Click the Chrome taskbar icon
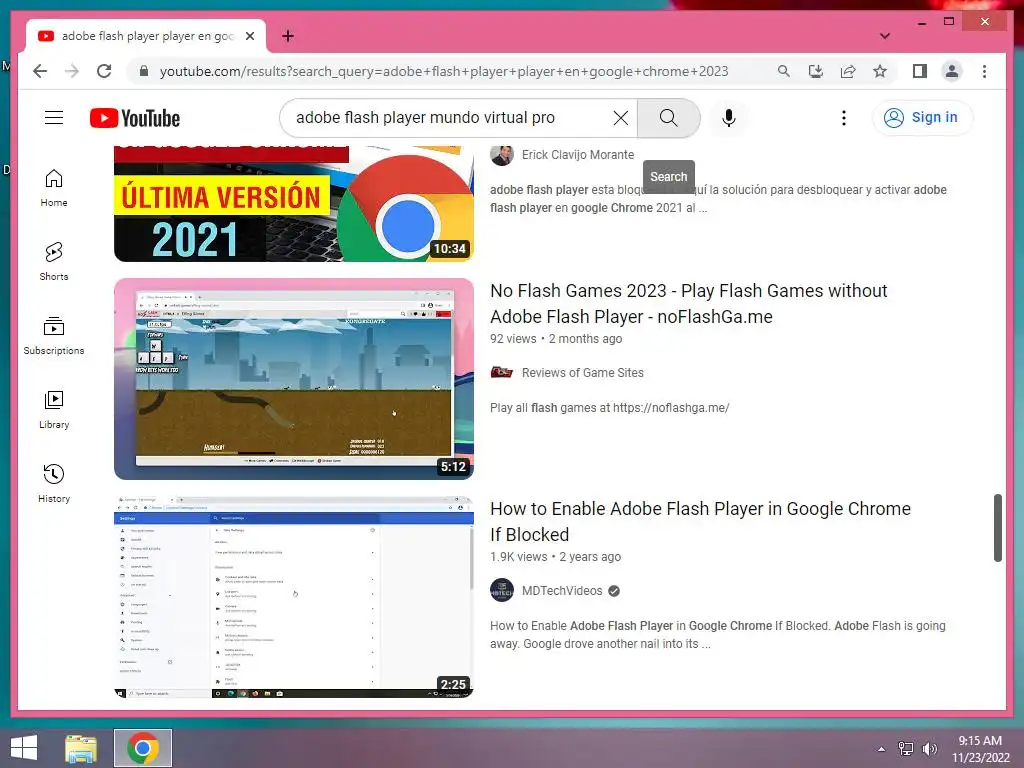This screenshot has height=768, width=1024. [x=143, y=748]
